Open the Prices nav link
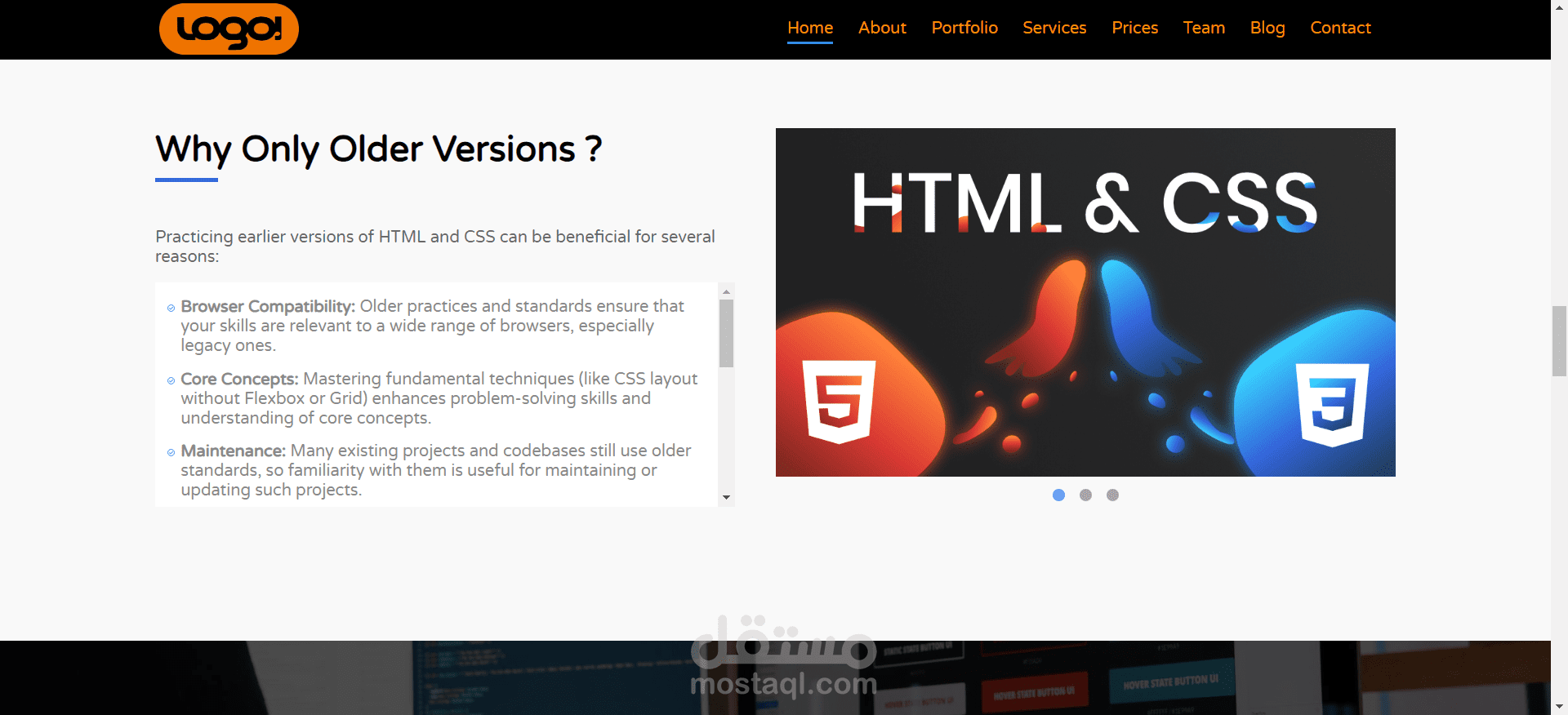The width and height of the screenshot is (1568, 715). coord(1134,28)
